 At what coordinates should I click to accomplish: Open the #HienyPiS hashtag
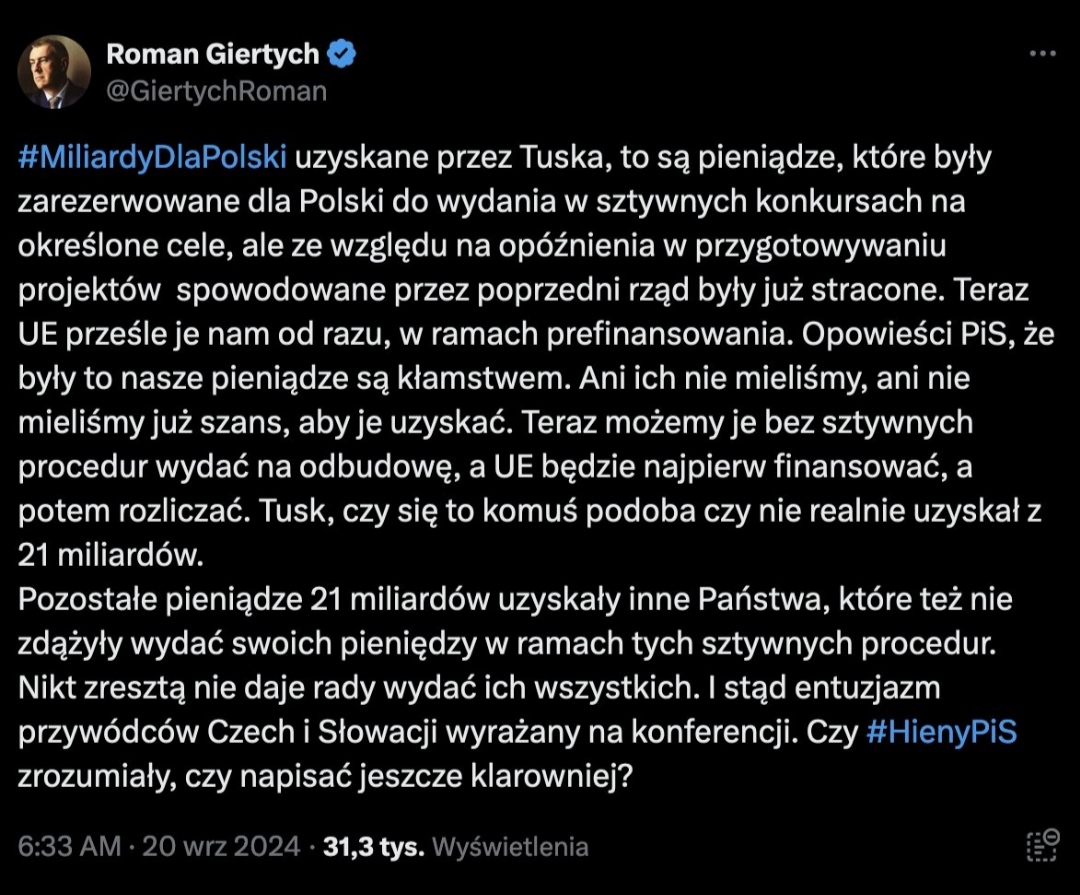(x=939, y=732)
